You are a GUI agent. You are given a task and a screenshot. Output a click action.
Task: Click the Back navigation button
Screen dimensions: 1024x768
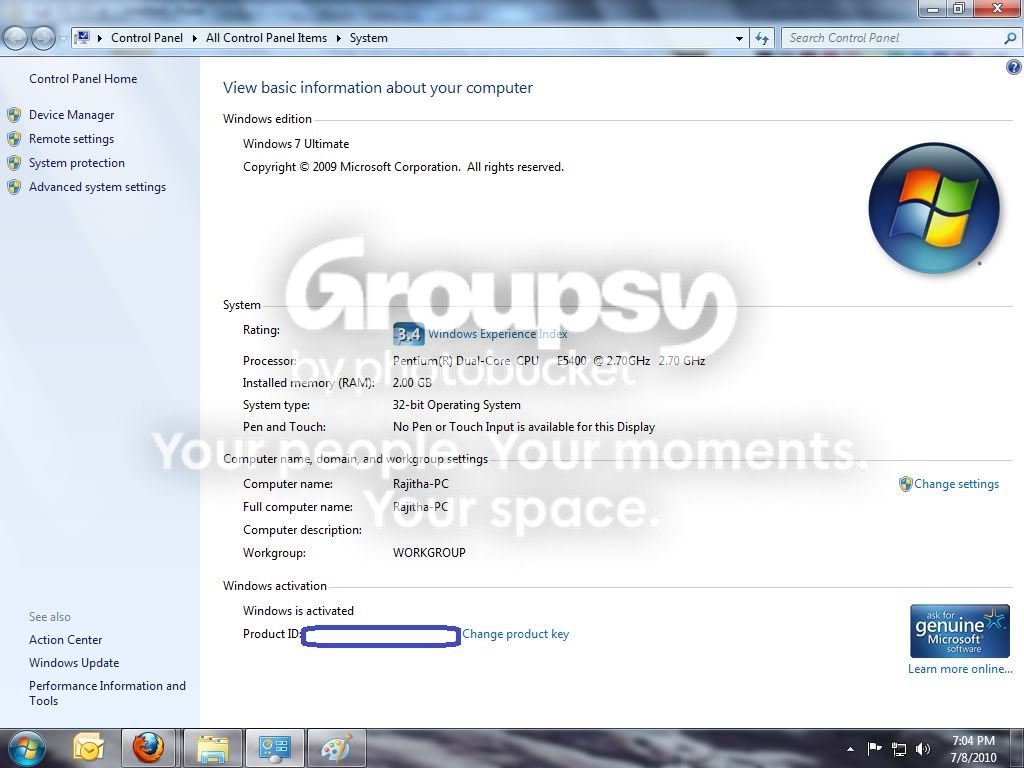click(15, 39)
